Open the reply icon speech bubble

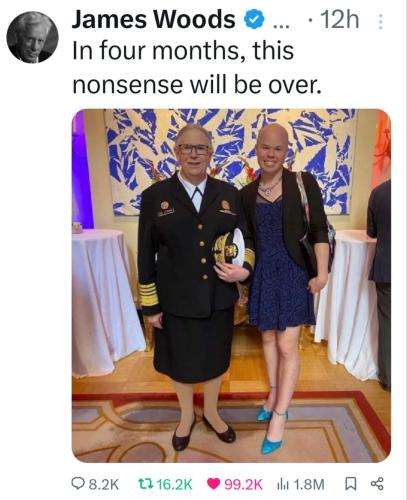click(79, 484)
